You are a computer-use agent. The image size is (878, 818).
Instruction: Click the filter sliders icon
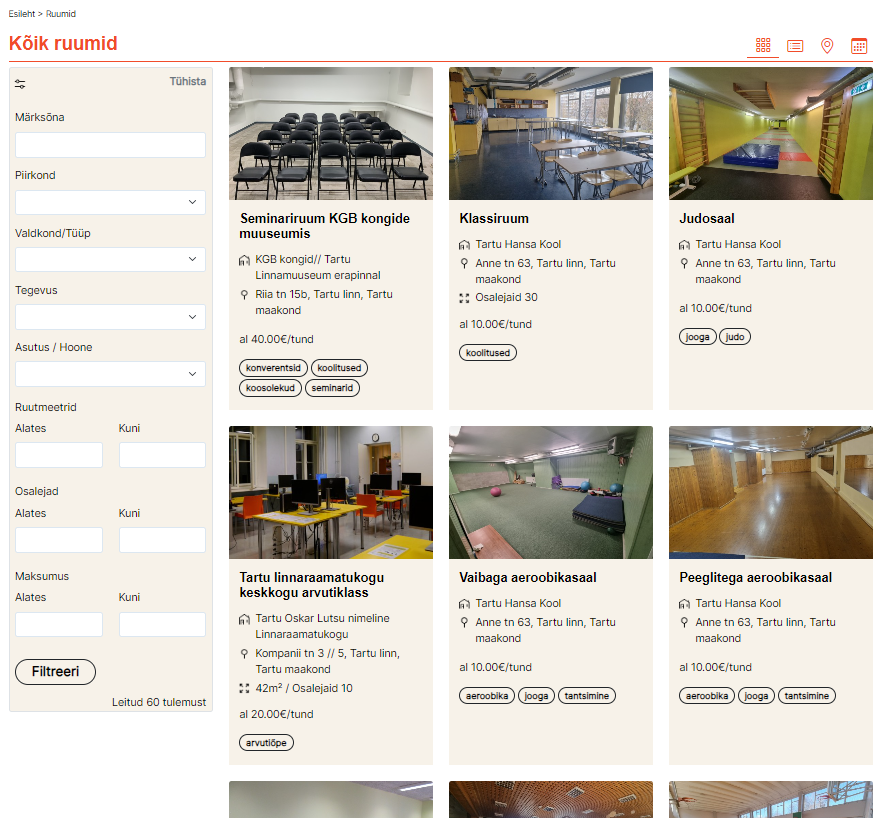point(21,84)
